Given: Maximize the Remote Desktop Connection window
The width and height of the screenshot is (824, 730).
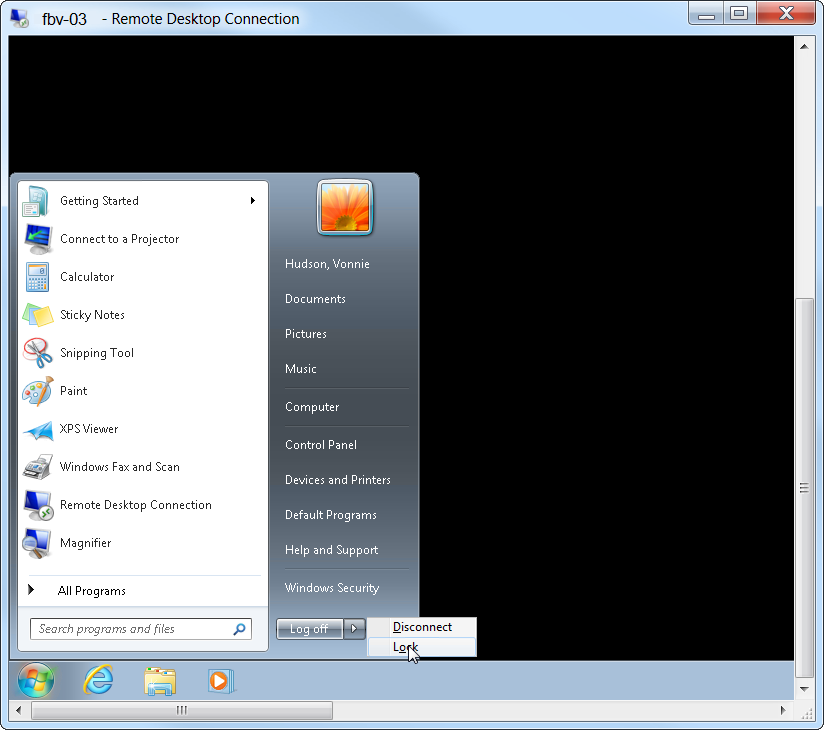Looking at the screenshot, I should [x=739, y=14].
